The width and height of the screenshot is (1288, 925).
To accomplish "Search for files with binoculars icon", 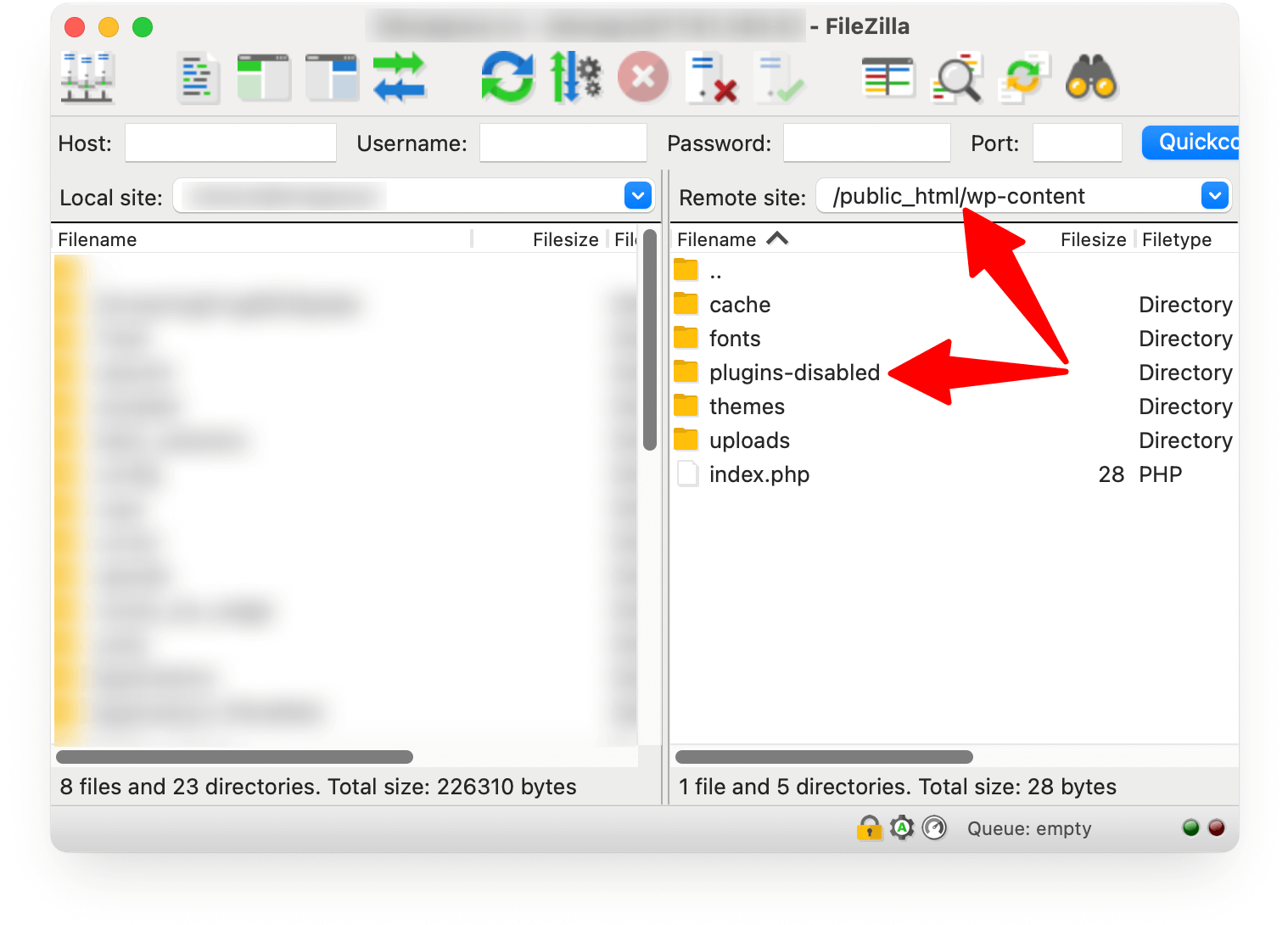I will tap(1091, 78).
